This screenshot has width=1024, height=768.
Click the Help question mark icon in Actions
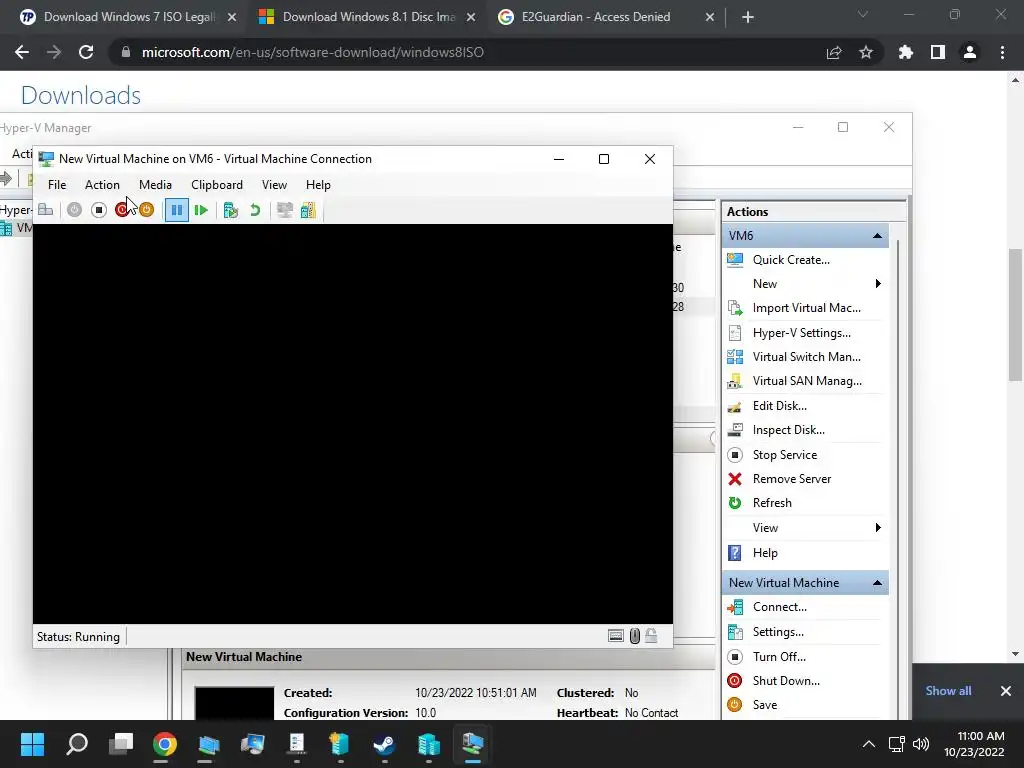[x=735, y=553]
